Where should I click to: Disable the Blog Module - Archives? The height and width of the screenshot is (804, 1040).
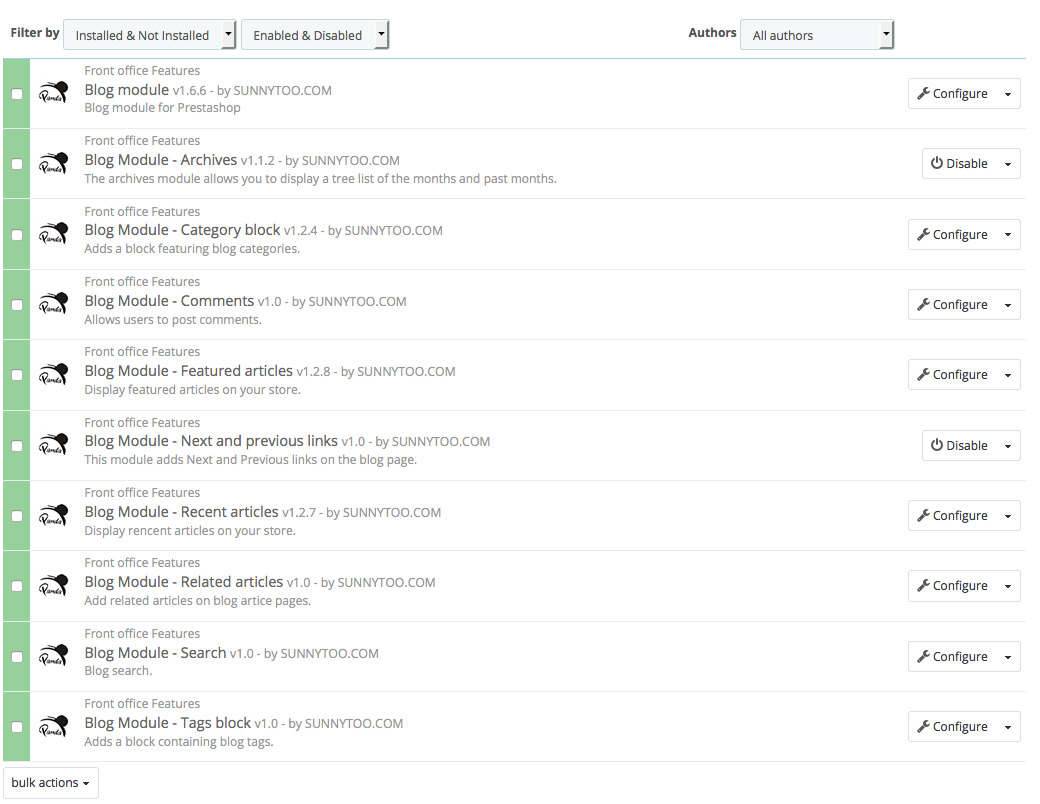coord(959,164)
